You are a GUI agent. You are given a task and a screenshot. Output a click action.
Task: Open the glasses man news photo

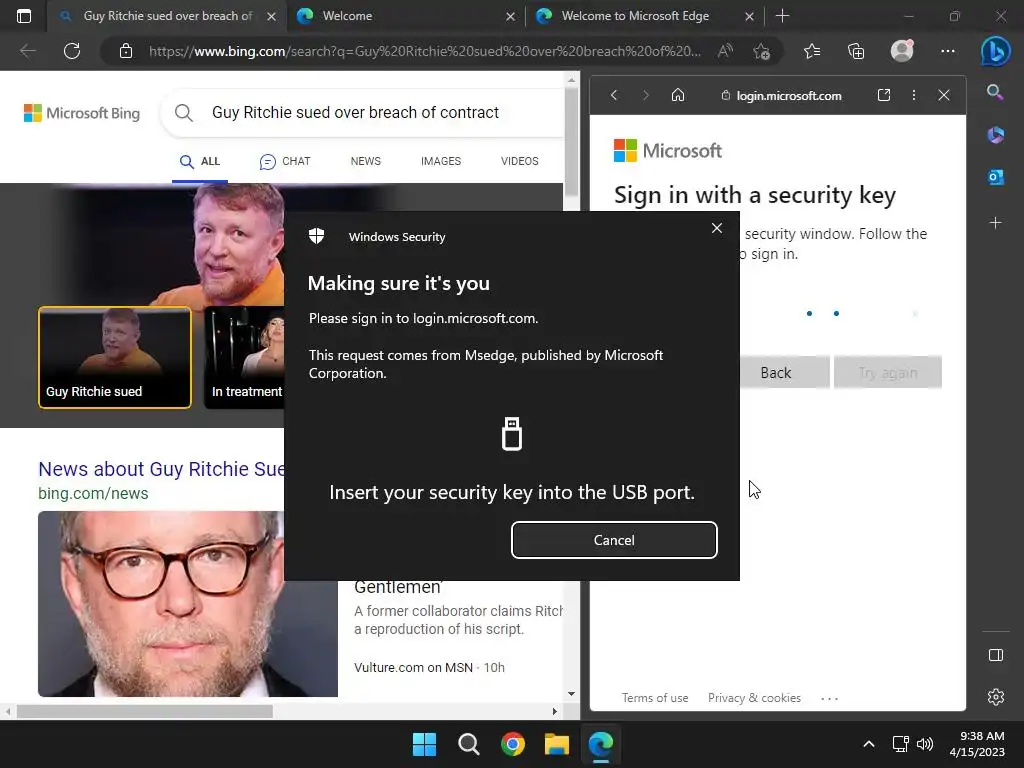pyautogui.click(x=187, y=603)
